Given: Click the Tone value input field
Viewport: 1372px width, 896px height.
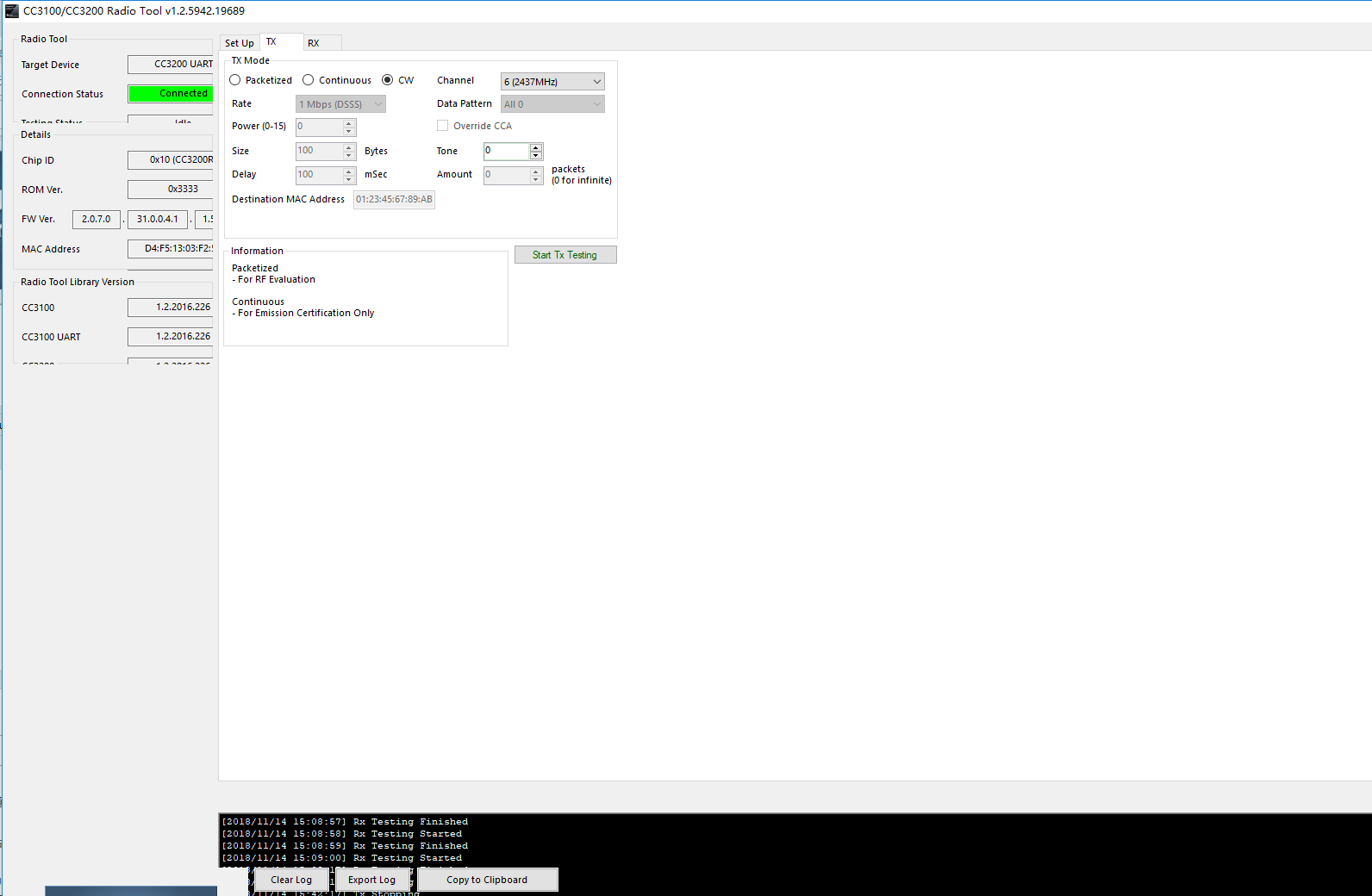Looking at the screenshot, I should (x=506, y=151).
